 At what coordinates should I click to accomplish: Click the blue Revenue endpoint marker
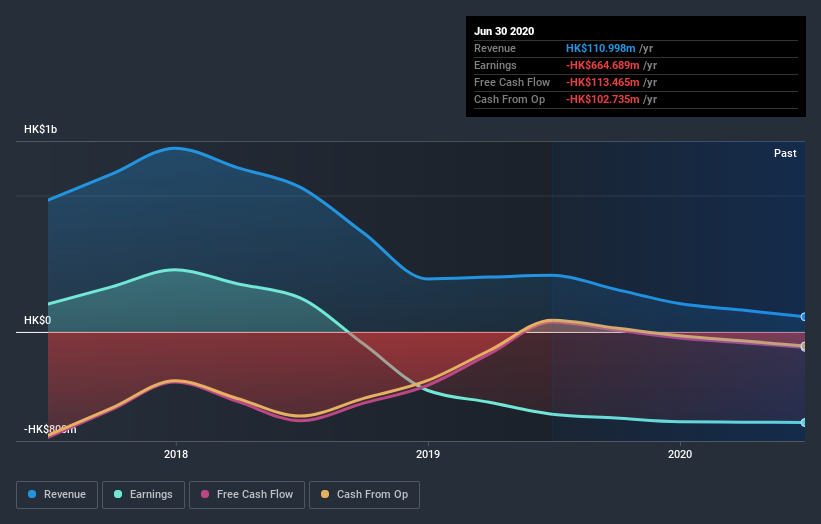tap(804, 317)
